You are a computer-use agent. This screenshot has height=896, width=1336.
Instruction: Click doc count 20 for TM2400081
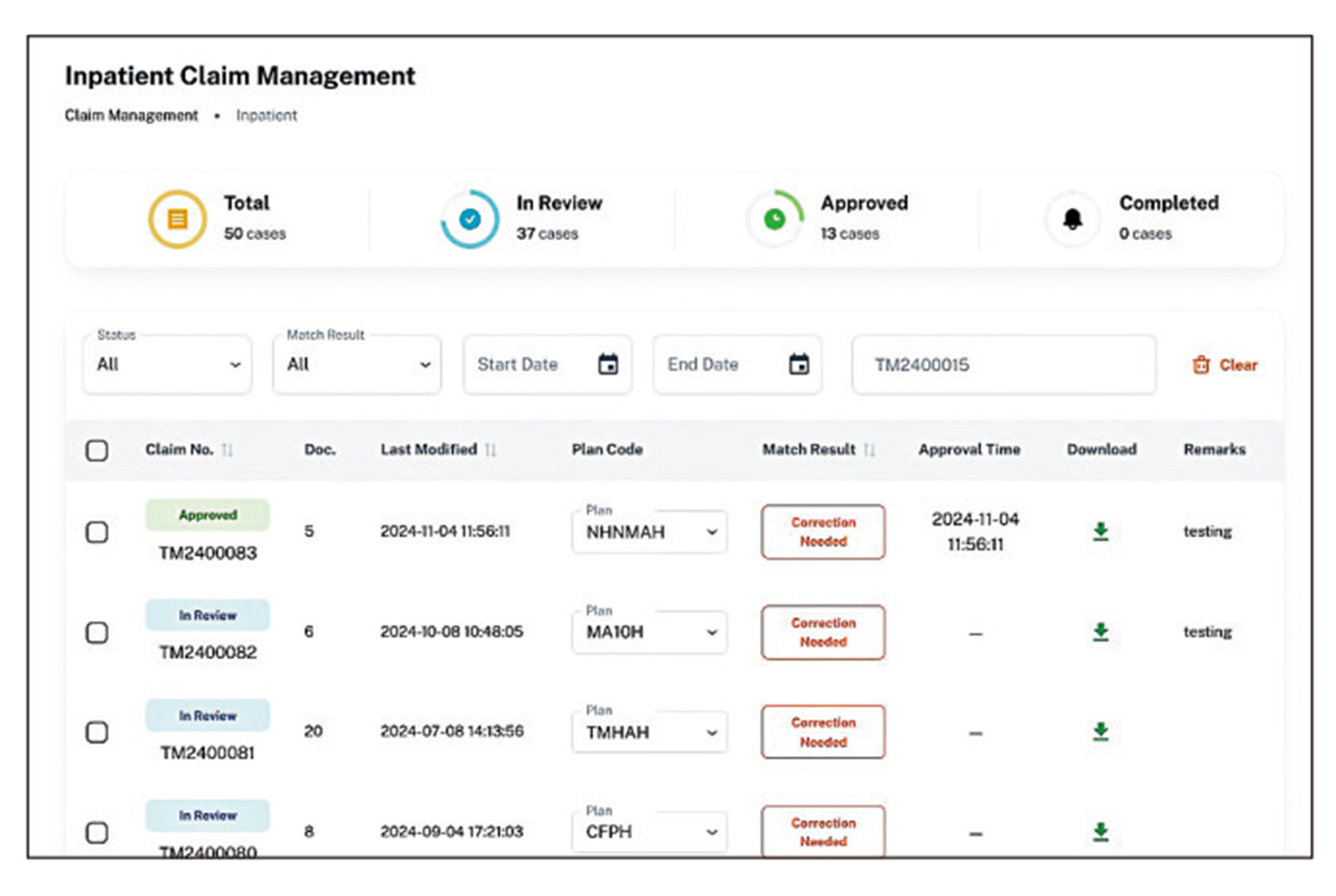pos(313,731)
